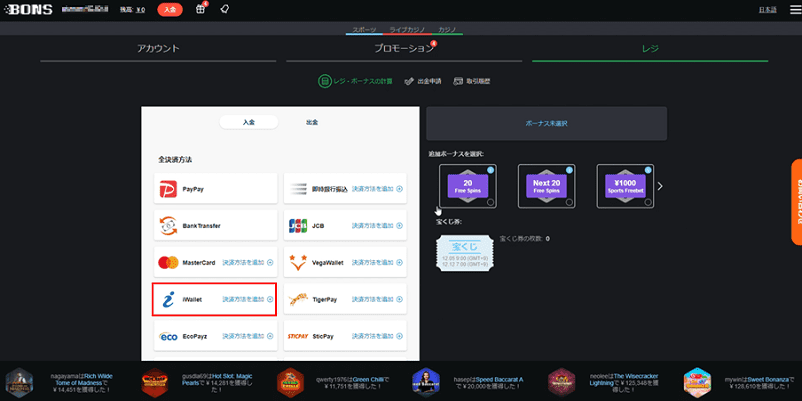Open the orange side support tab
This screenshot has width=802, height=401.
click(x=796, y=202)
